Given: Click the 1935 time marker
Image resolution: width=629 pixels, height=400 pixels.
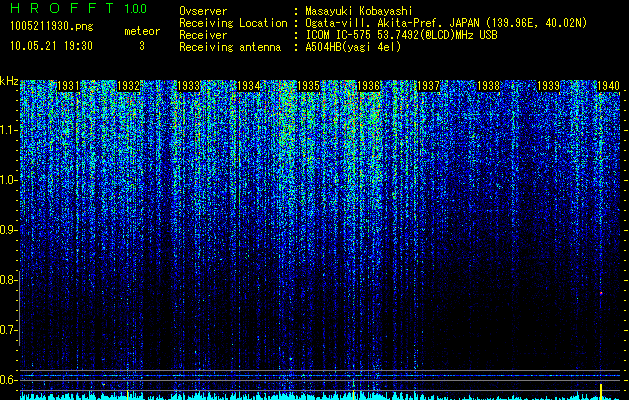Looking at the screenshot, I should [308, 86].
